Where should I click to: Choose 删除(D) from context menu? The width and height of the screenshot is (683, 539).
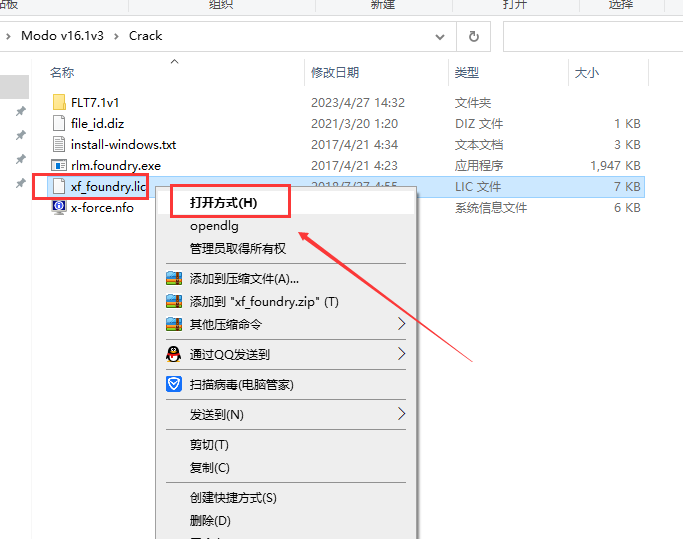(x=210, y=520)
